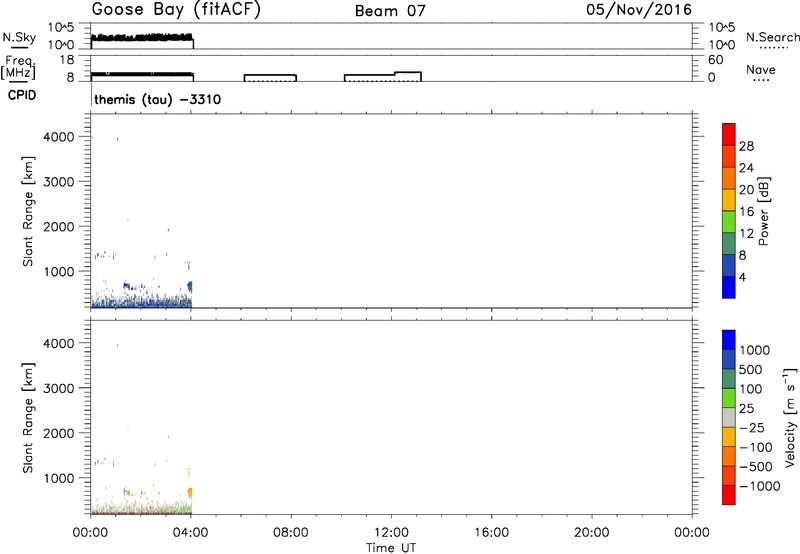Click the '4' label on Power colorbar

point(742,277)
